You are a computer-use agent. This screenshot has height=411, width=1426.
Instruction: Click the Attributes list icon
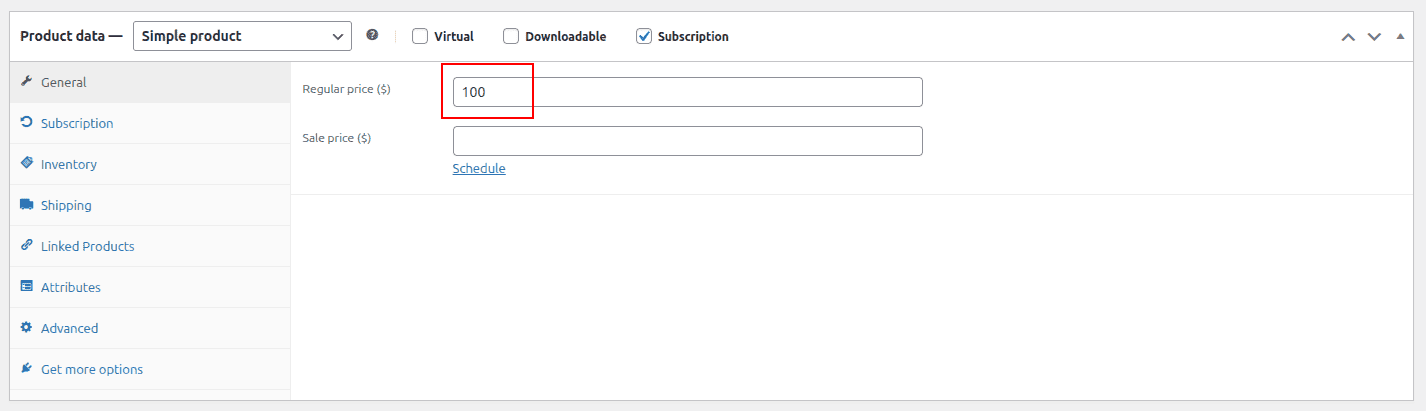[27, 287]
